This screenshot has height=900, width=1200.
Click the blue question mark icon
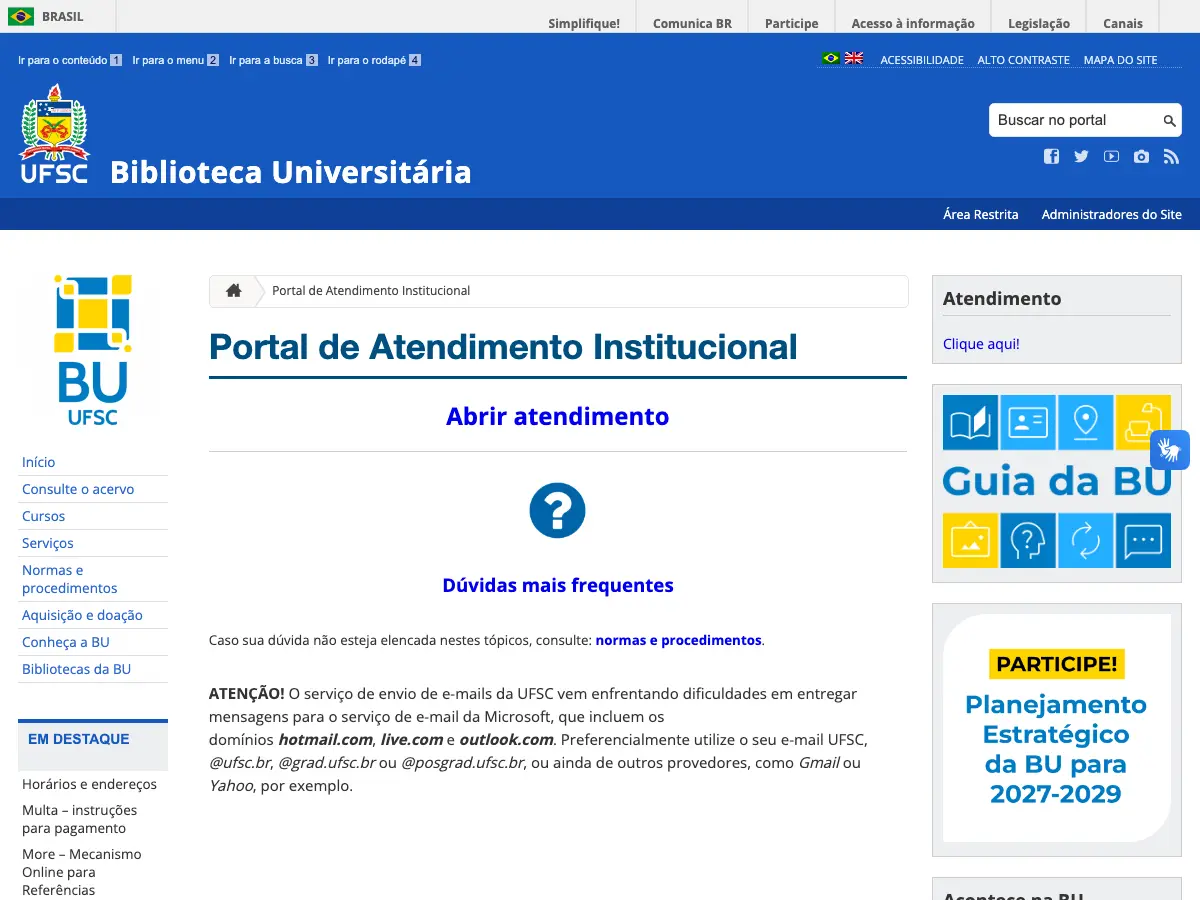pyautogui.click(x=557, y=511)
